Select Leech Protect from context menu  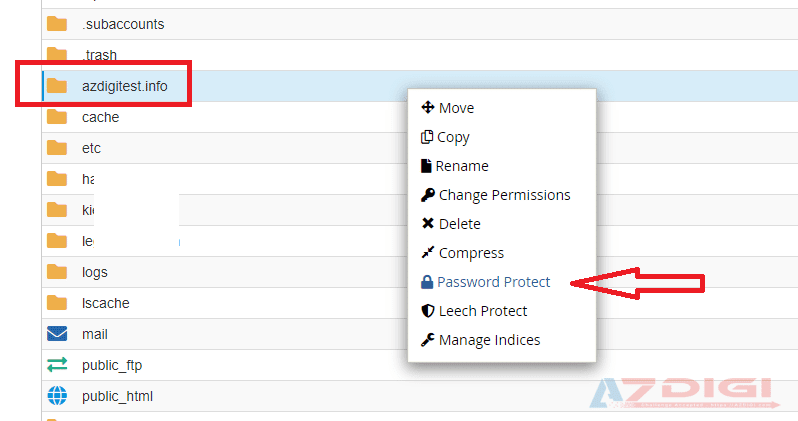click(482, 311)
